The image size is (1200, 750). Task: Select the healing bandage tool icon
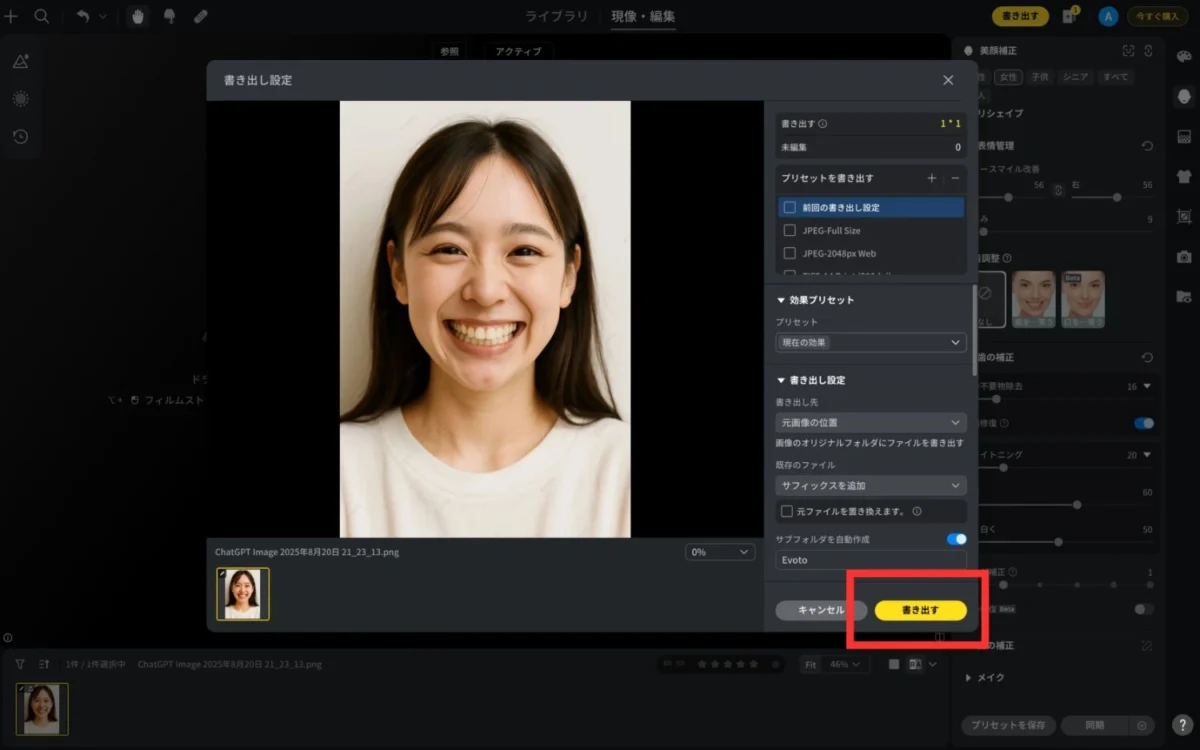pos(201,16)
